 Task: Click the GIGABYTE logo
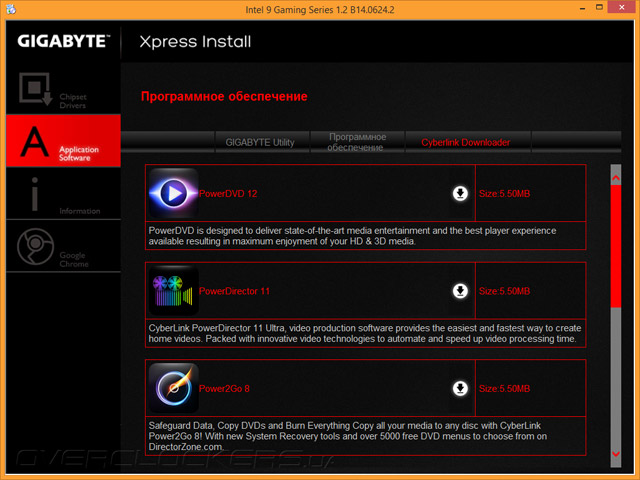64,41
